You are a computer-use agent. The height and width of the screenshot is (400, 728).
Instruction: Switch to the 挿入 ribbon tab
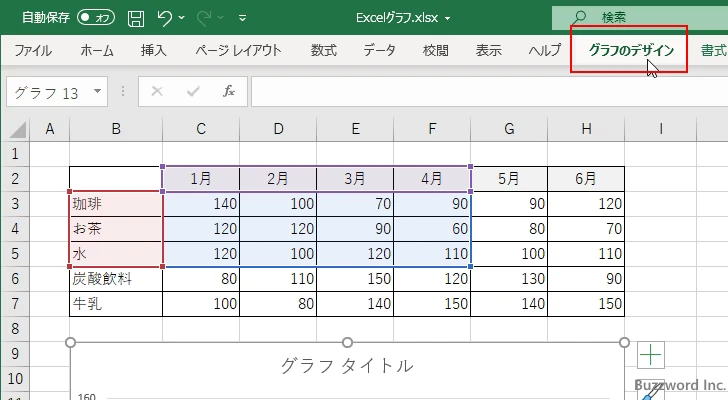click(153, 50)
